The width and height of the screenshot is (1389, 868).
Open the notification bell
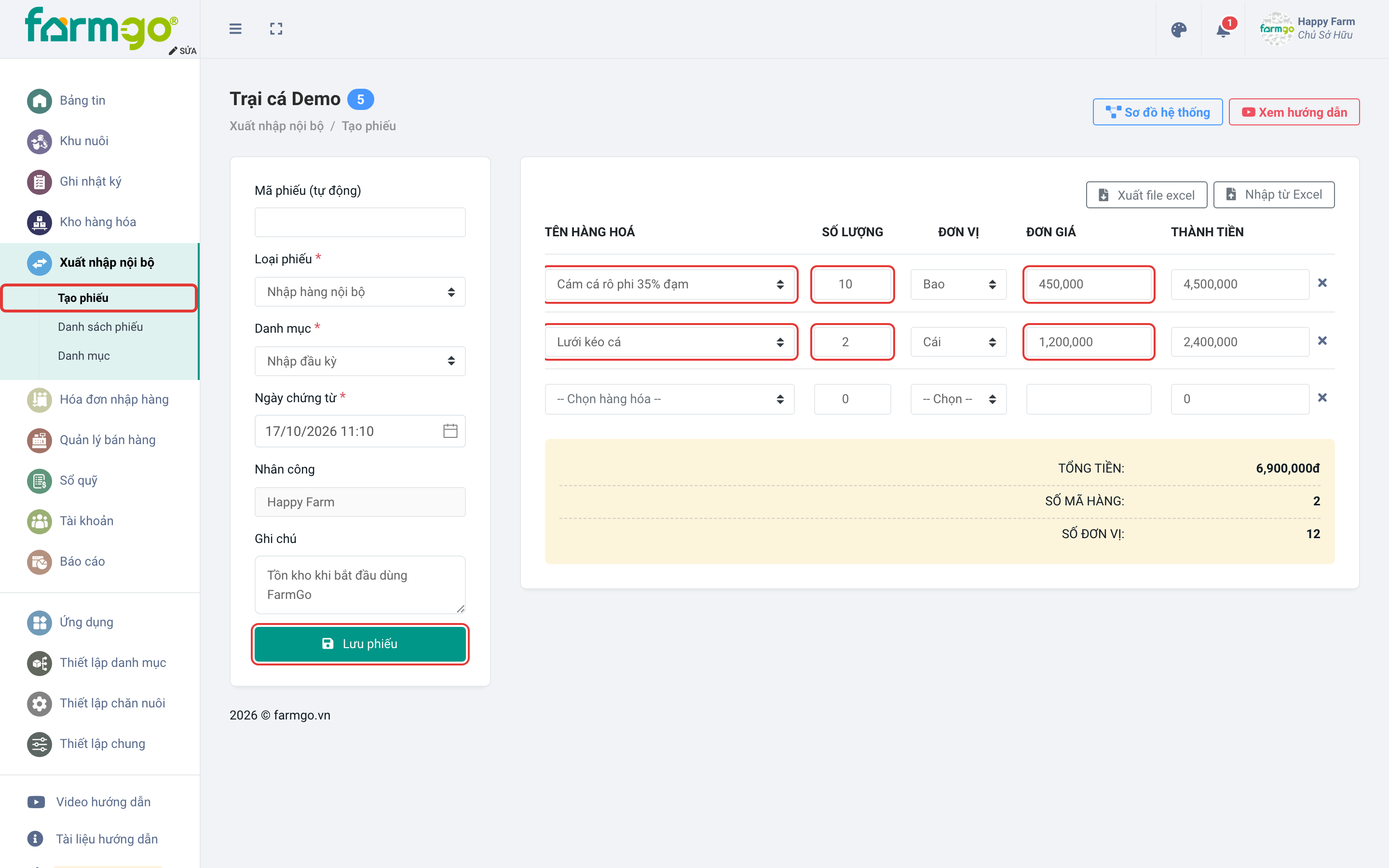point(1223,30)
